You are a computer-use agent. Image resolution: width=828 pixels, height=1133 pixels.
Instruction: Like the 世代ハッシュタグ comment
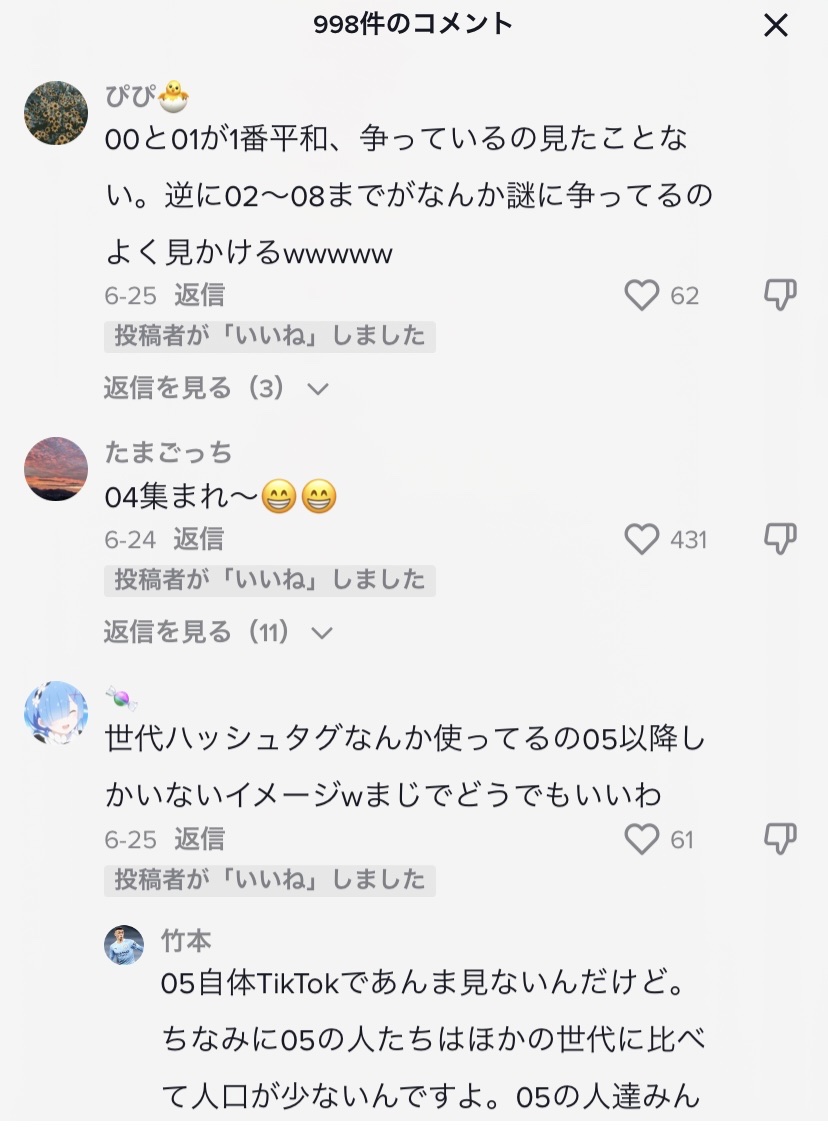coord(642,839)
